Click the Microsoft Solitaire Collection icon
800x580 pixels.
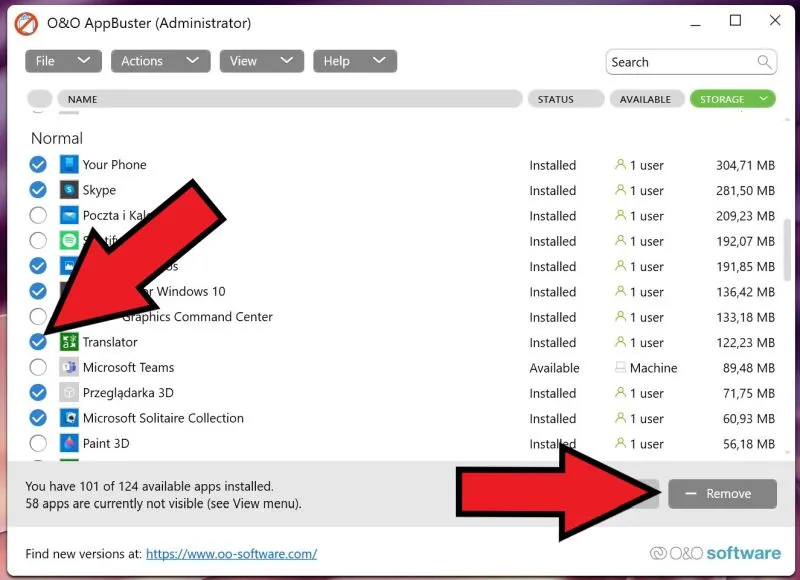click(x=68, y=418)
